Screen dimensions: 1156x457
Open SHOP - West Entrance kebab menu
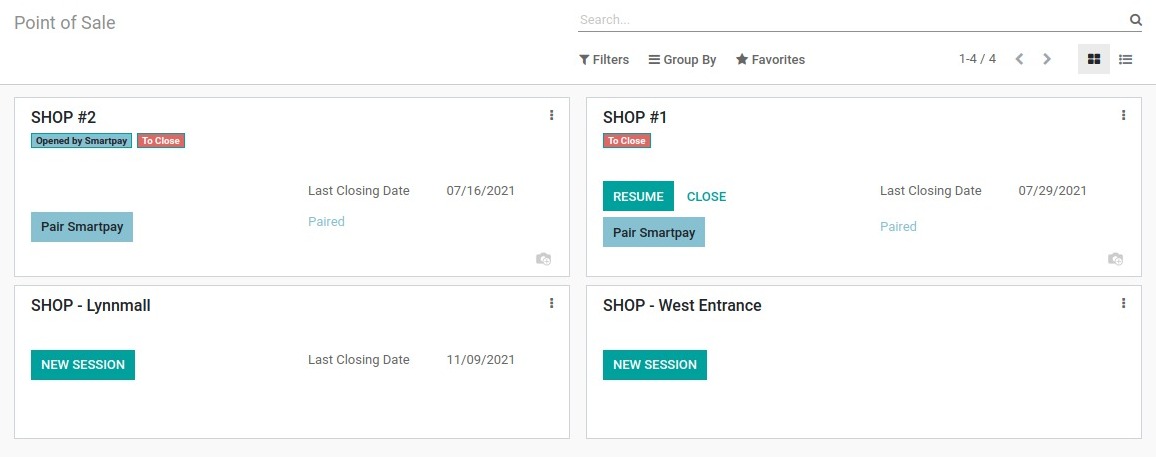pyautogui.click(x=1124, y=303)
